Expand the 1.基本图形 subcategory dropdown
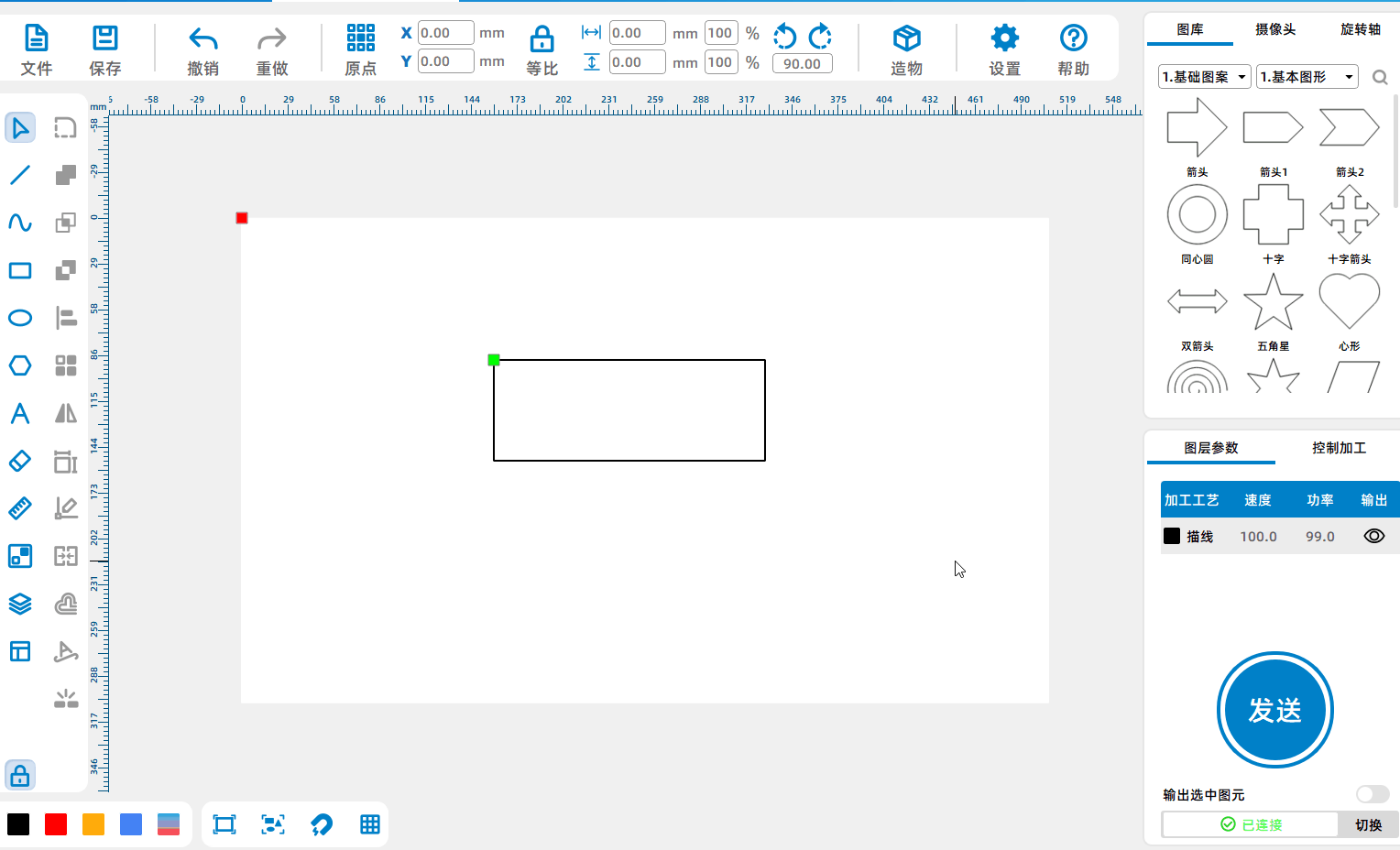Viewport: 1400px width, 850px height. (x=1307, y=77)
